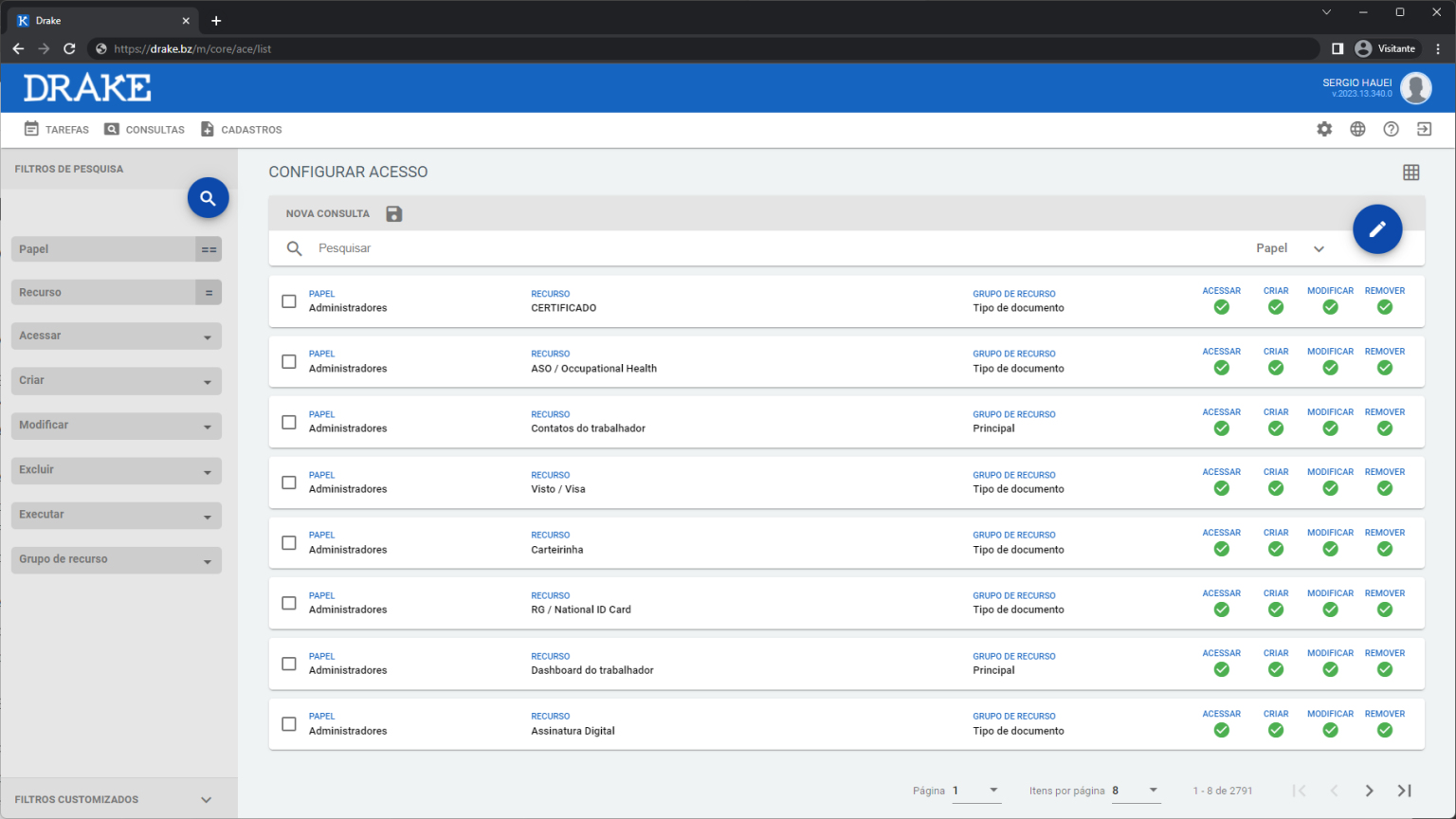This screenshot has width=1456, height=819.
Task: Open the help question mark icon
Action: click(1391, 130)
